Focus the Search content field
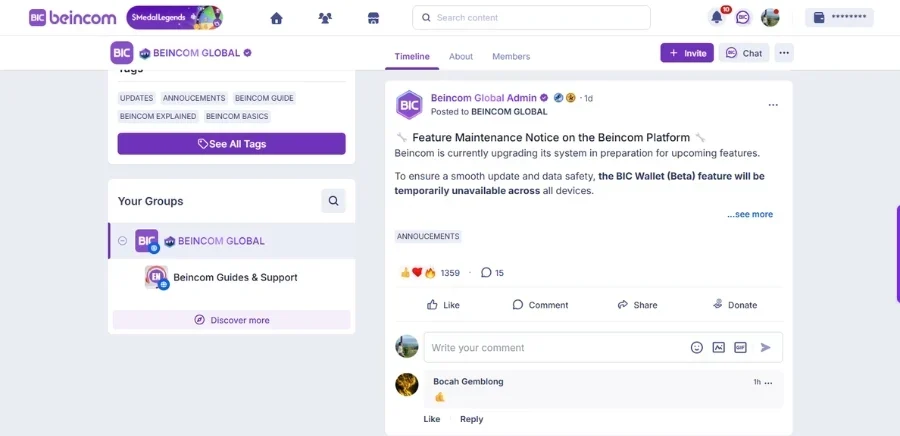Screen dimensions: 900x436 (x=531, y=18)
